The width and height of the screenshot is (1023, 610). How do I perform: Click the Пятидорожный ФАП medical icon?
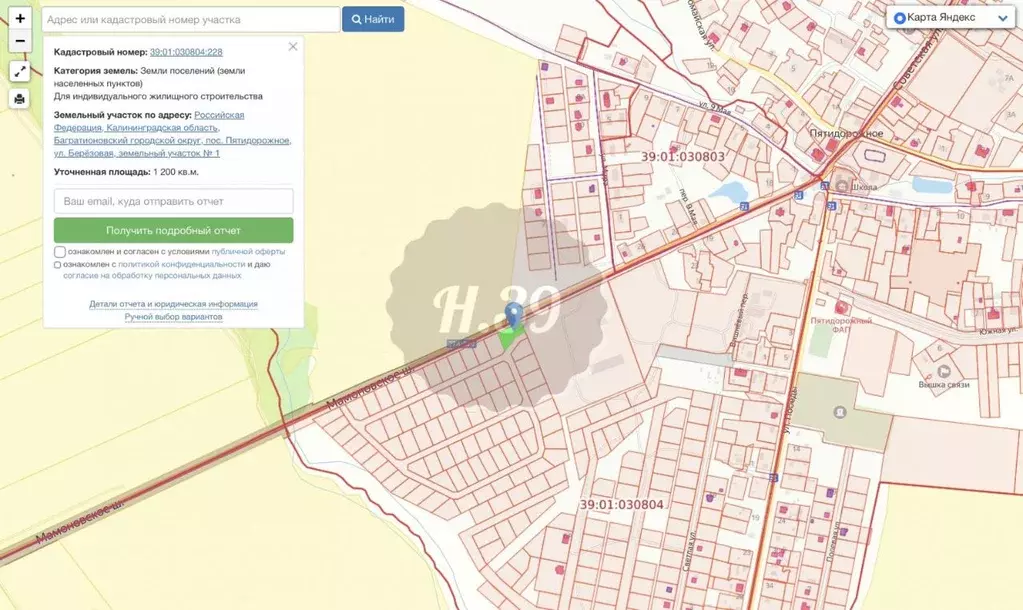841,308
